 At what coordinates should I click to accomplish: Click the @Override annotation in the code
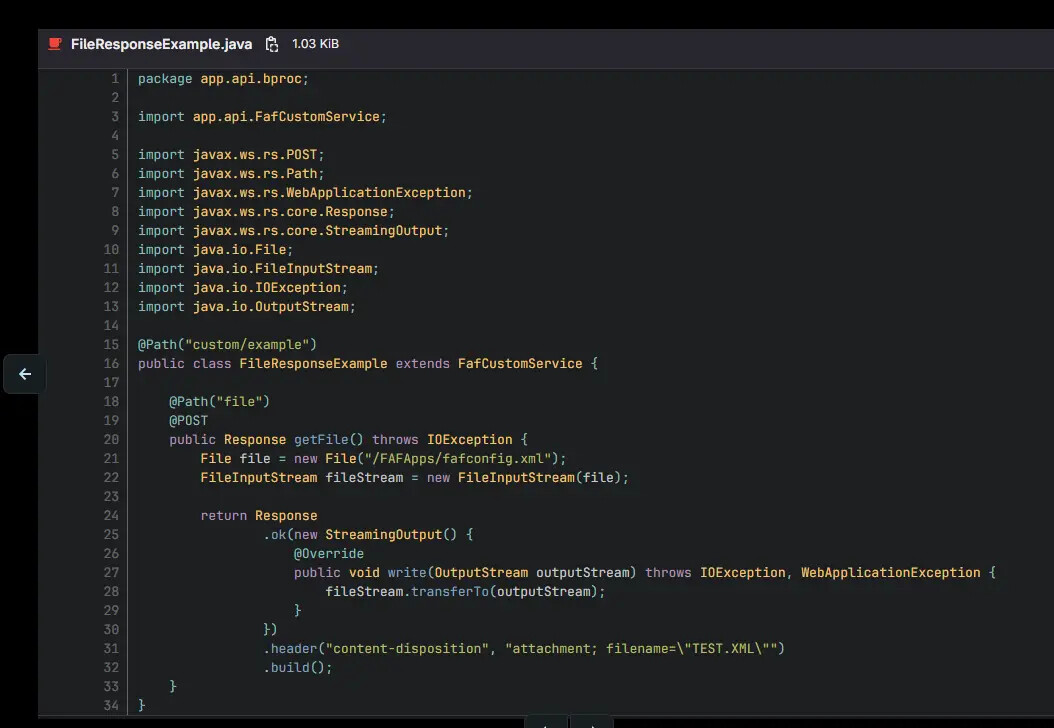329,554
